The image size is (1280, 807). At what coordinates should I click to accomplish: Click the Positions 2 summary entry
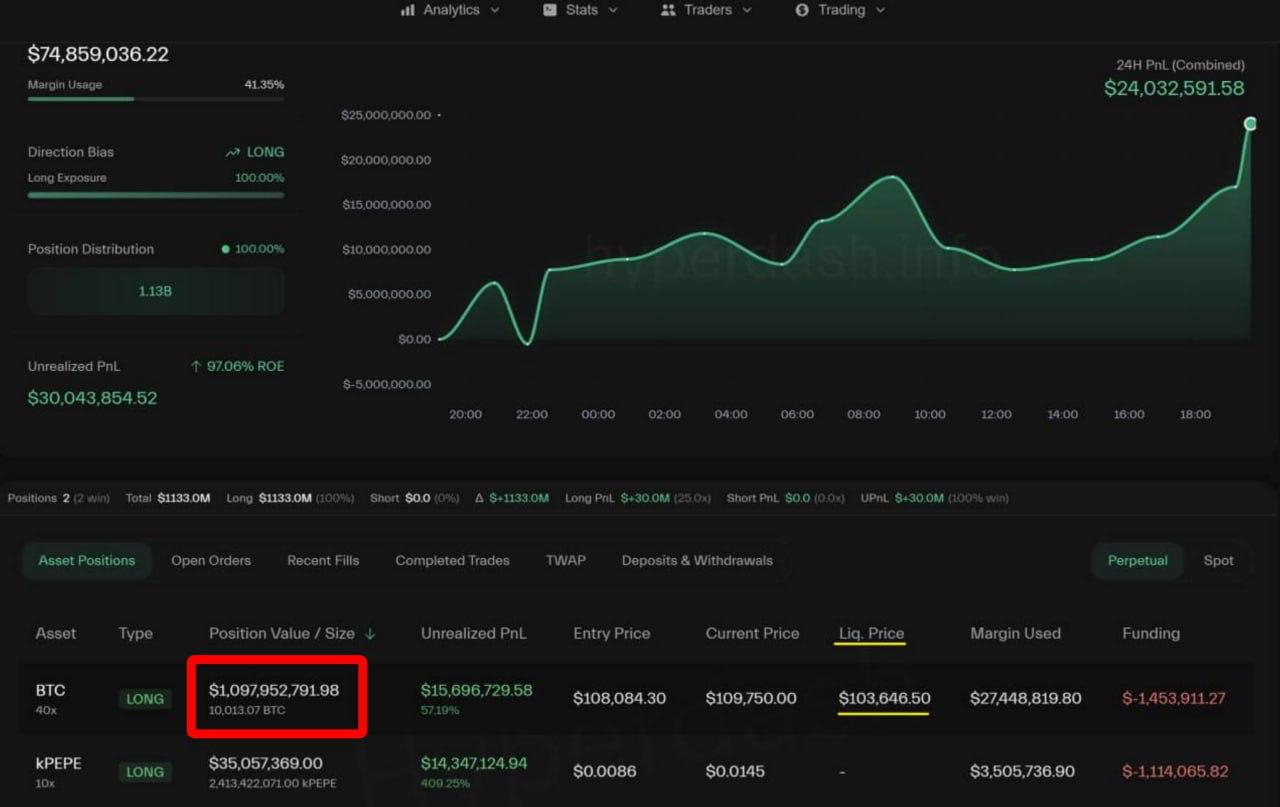60,498
